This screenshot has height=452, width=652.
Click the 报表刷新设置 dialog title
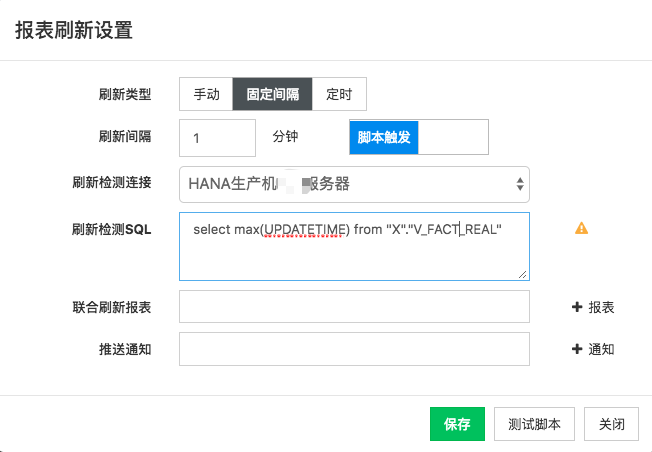click(74, 30)
